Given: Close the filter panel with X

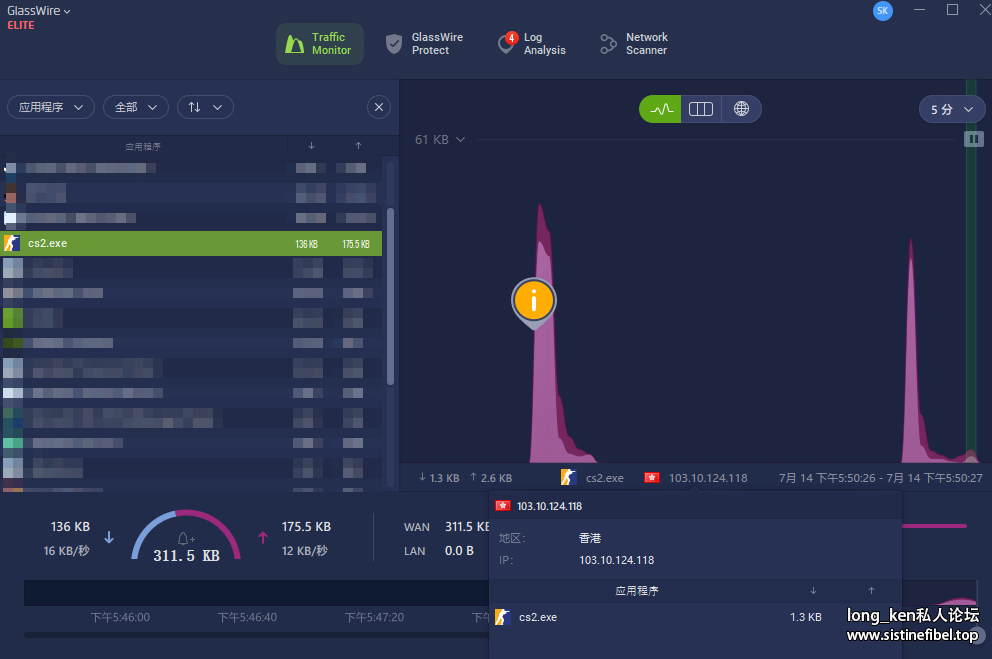Looking at the screenshot, I should pos(379,107).
